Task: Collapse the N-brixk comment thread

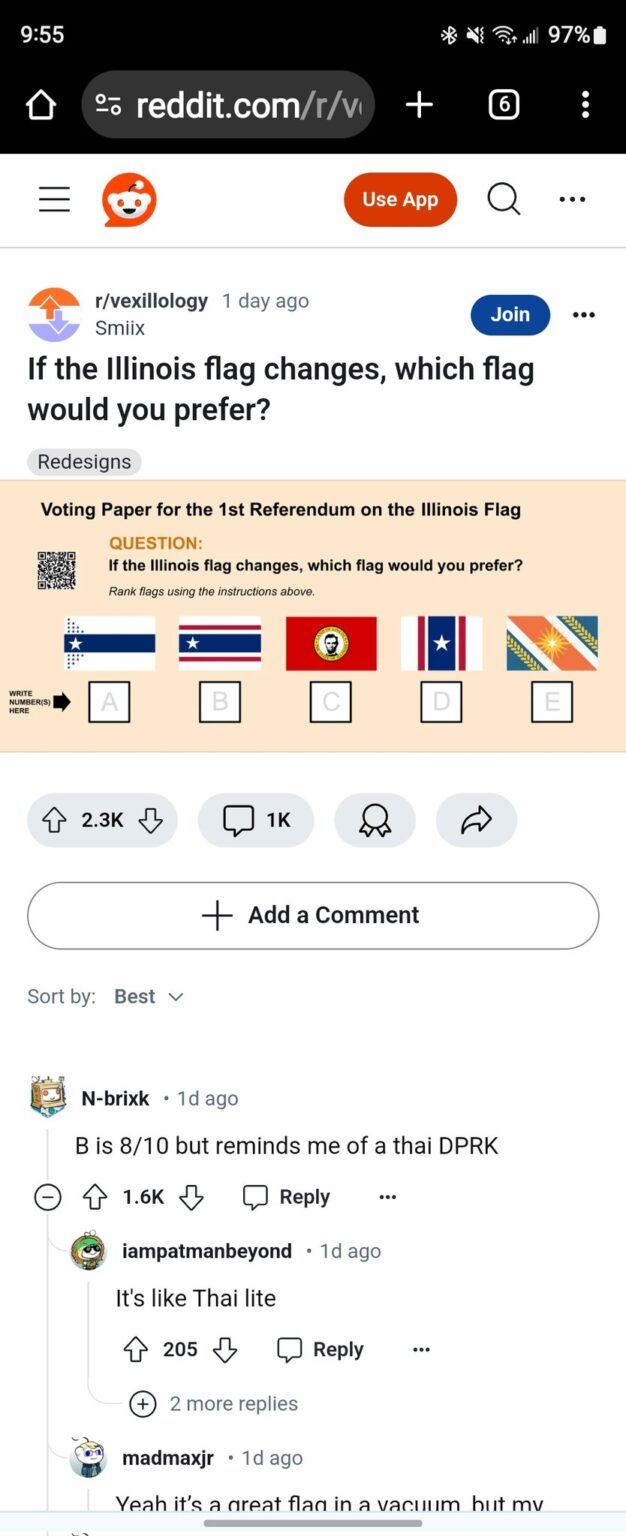Action: (x=48, y=1197)
